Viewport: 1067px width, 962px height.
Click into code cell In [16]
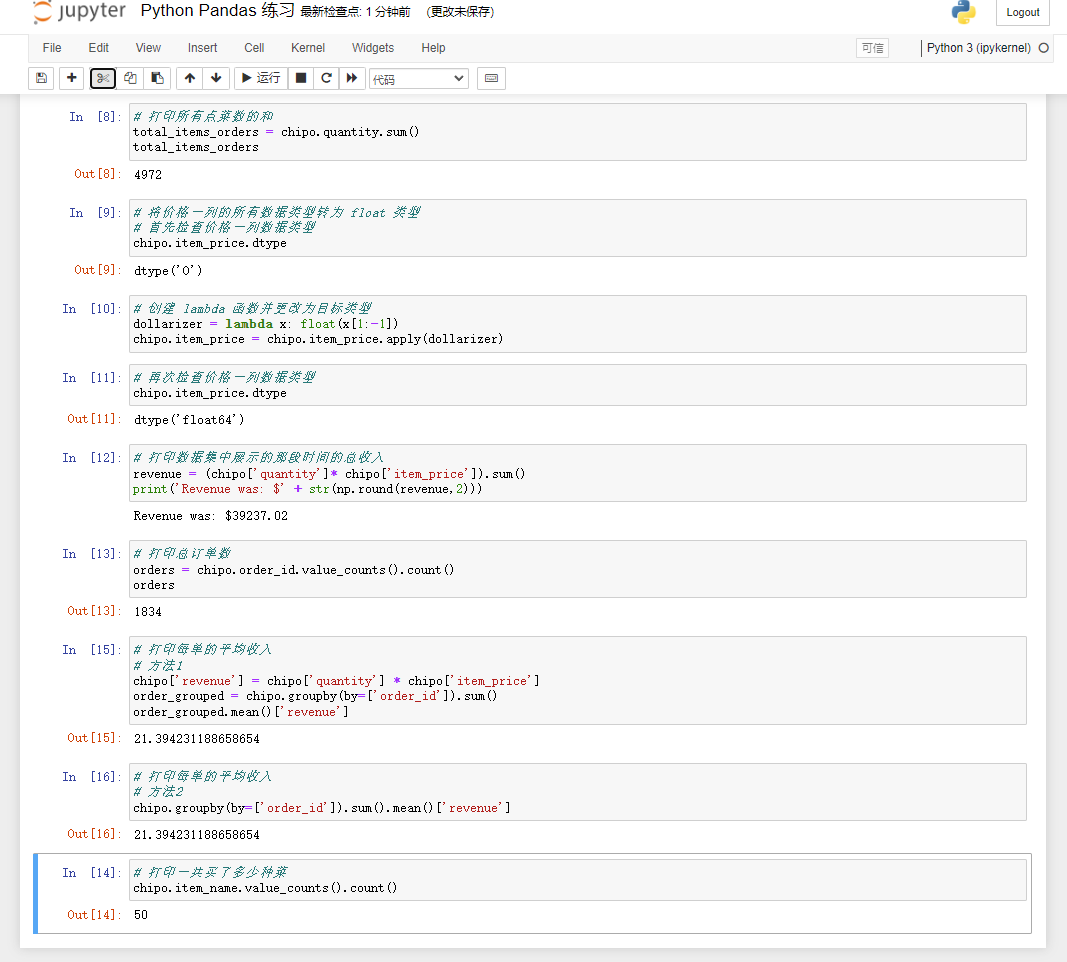pyautogui.click(x=578, y=792)
